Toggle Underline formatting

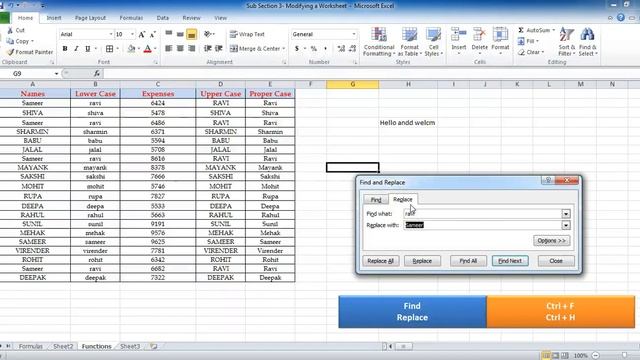87,49
